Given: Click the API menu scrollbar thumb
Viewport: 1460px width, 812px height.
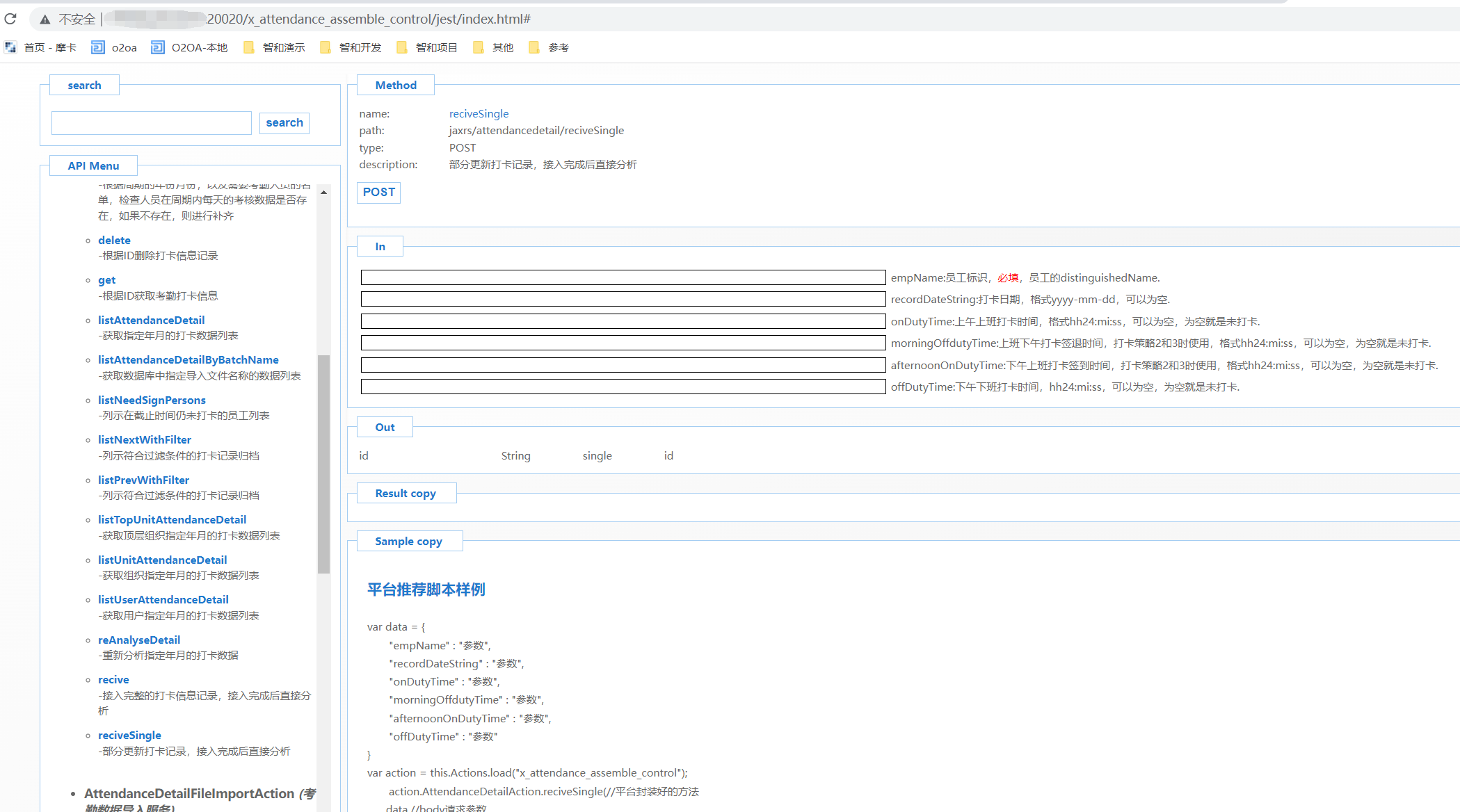Looking at the screenshot, I should pyautogui.click(x=323, y=463).
